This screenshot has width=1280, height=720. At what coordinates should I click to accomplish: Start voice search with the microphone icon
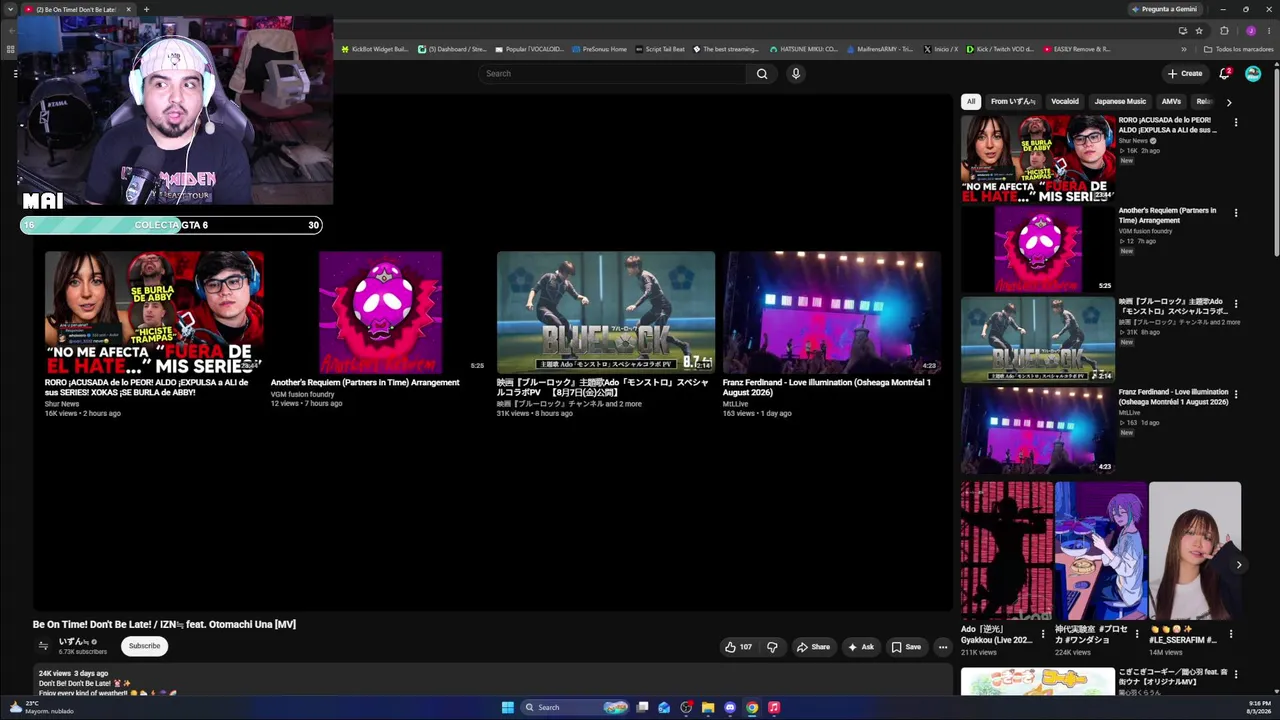click(x=796, y=73)
